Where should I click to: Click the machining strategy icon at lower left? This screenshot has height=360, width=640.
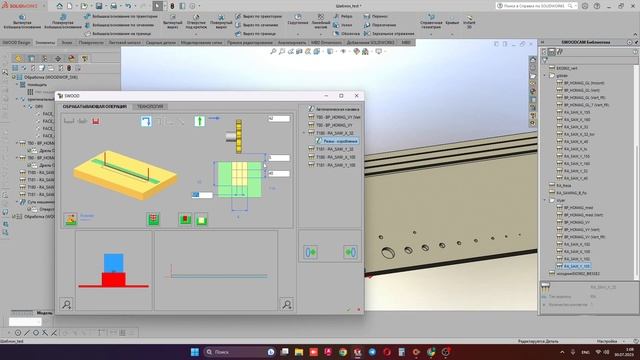pyautogui.click(x=71, y=219)
